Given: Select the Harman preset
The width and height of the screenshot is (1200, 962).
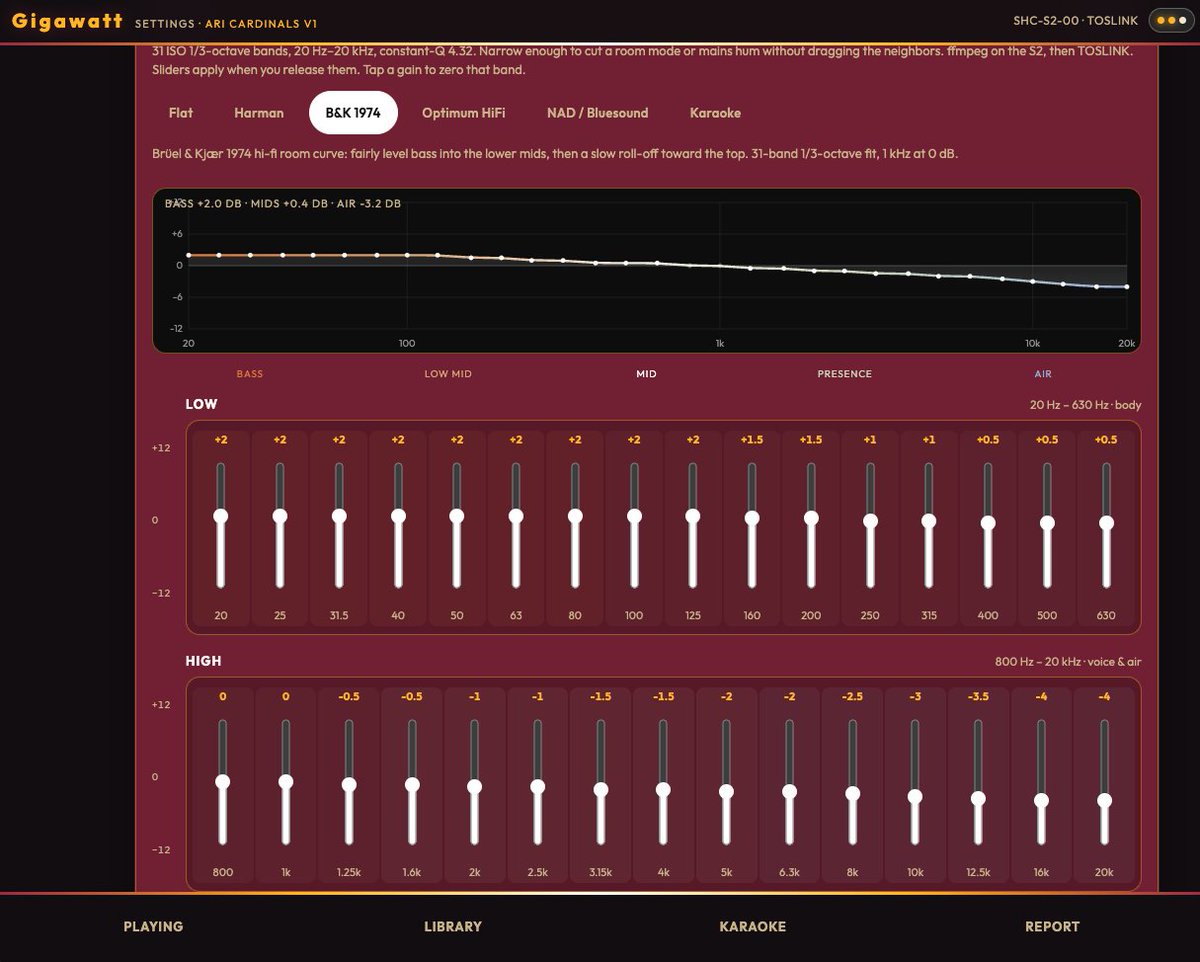Looking at the screenshot, I should [259, 113].
